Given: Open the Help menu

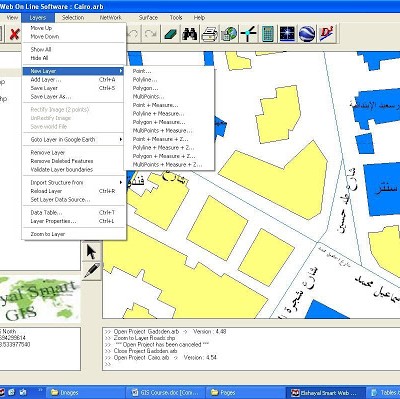Looking at the screenshot, I should click(199, 18).
